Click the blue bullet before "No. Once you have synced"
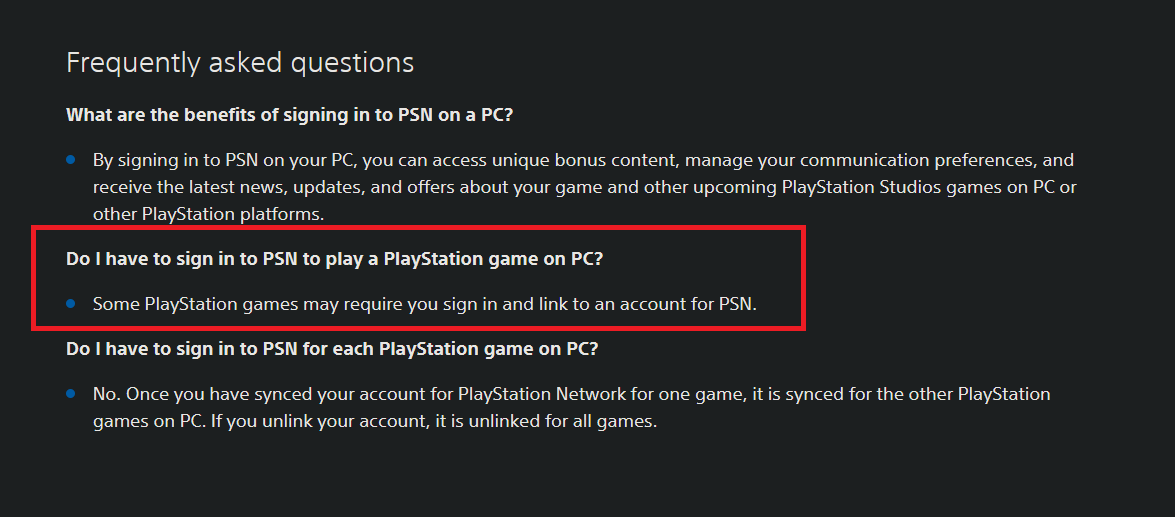Screen dimensions: 1175x517 tap(71, 394)
